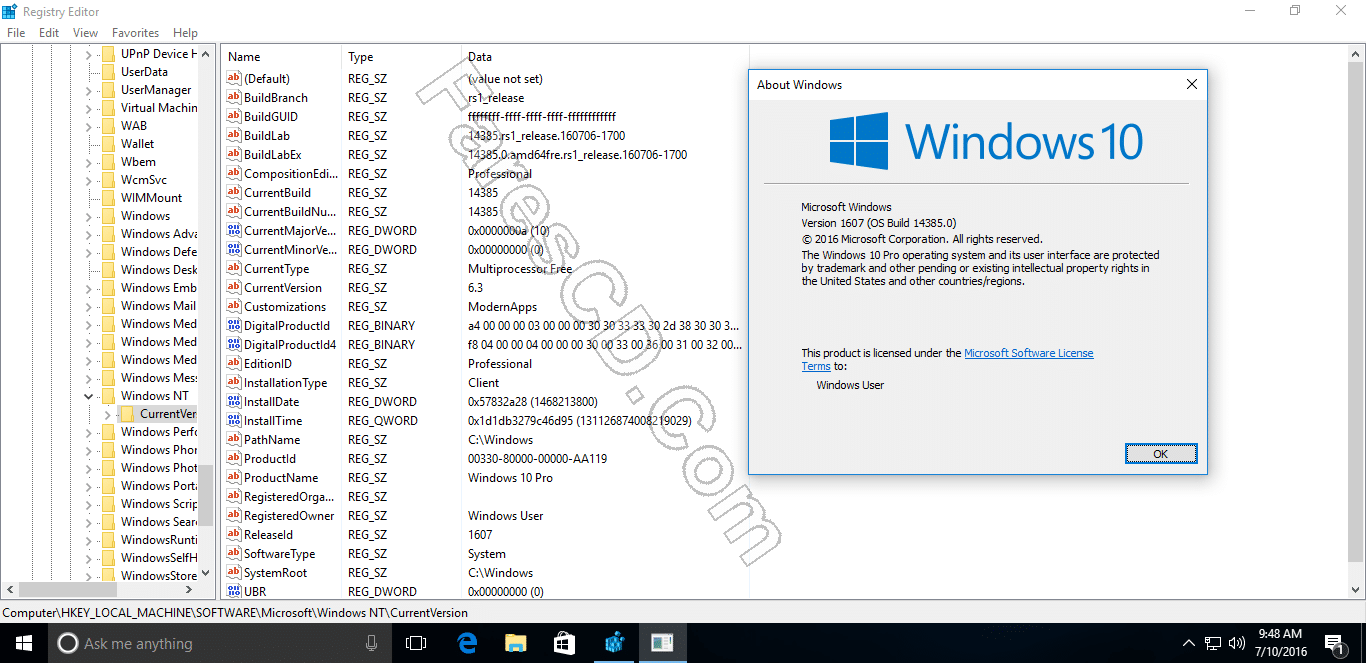Select the WindowsSelfH... key in tree
Viewport: 1366px width, 663px height.
coord(158,558)
